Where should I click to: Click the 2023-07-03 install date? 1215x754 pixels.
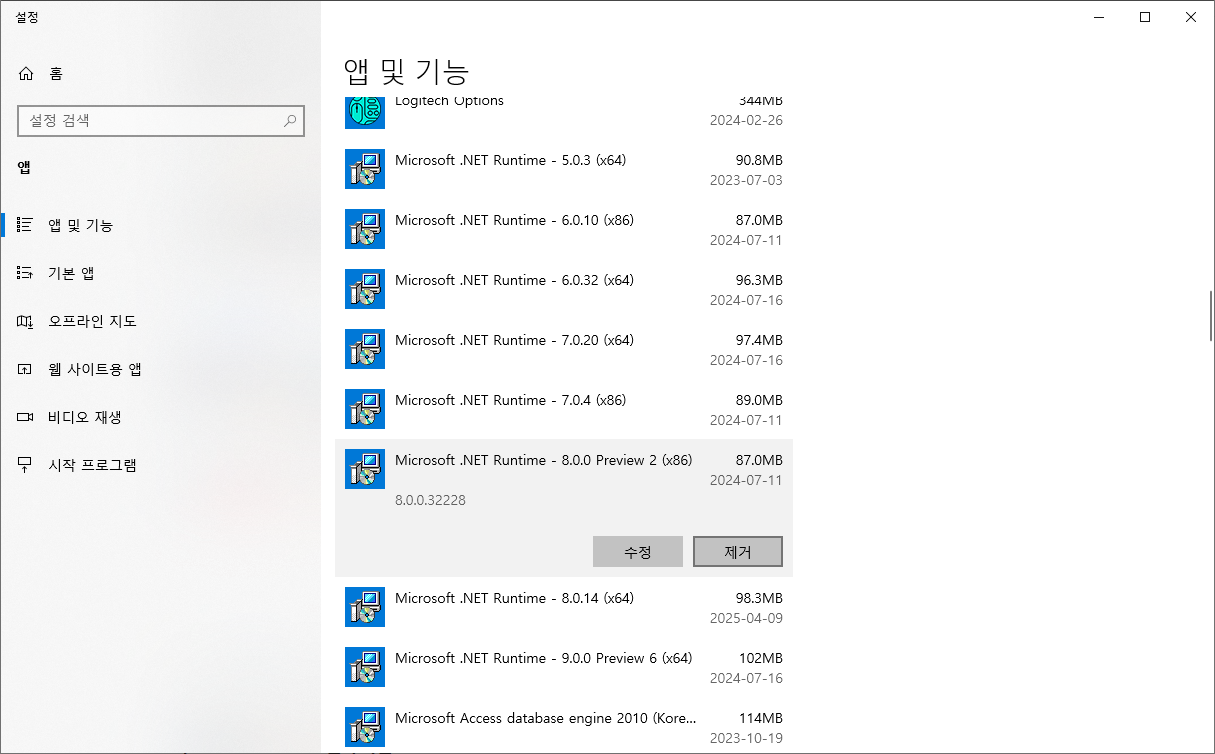(746, 180)
